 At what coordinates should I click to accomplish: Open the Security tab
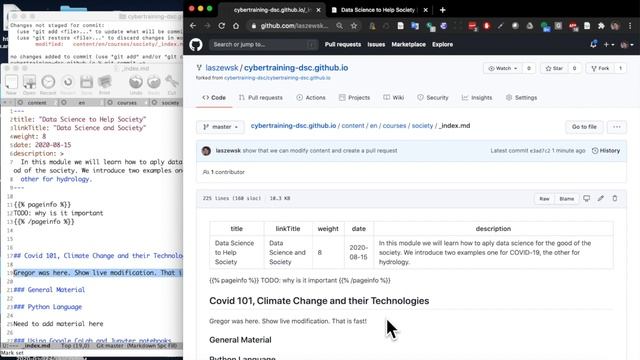pos(433,98)
